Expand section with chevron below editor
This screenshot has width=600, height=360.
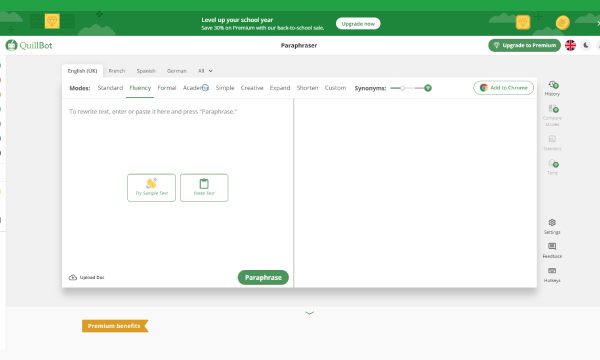pos(310,313)
